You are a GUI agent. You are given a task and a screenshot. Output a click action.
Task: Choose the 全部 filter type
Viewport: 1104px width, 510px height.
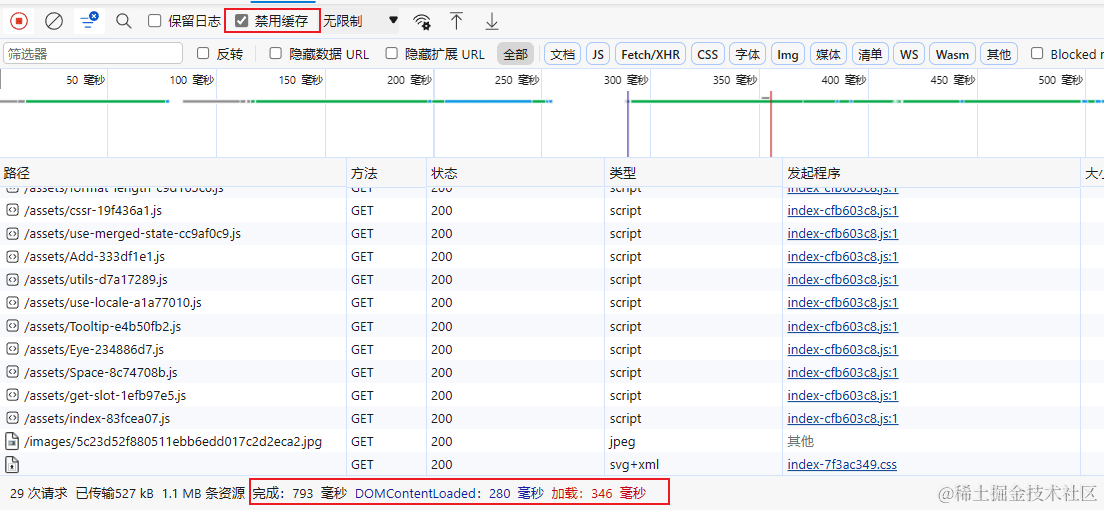pyautogui.click(x=515, y=54)
